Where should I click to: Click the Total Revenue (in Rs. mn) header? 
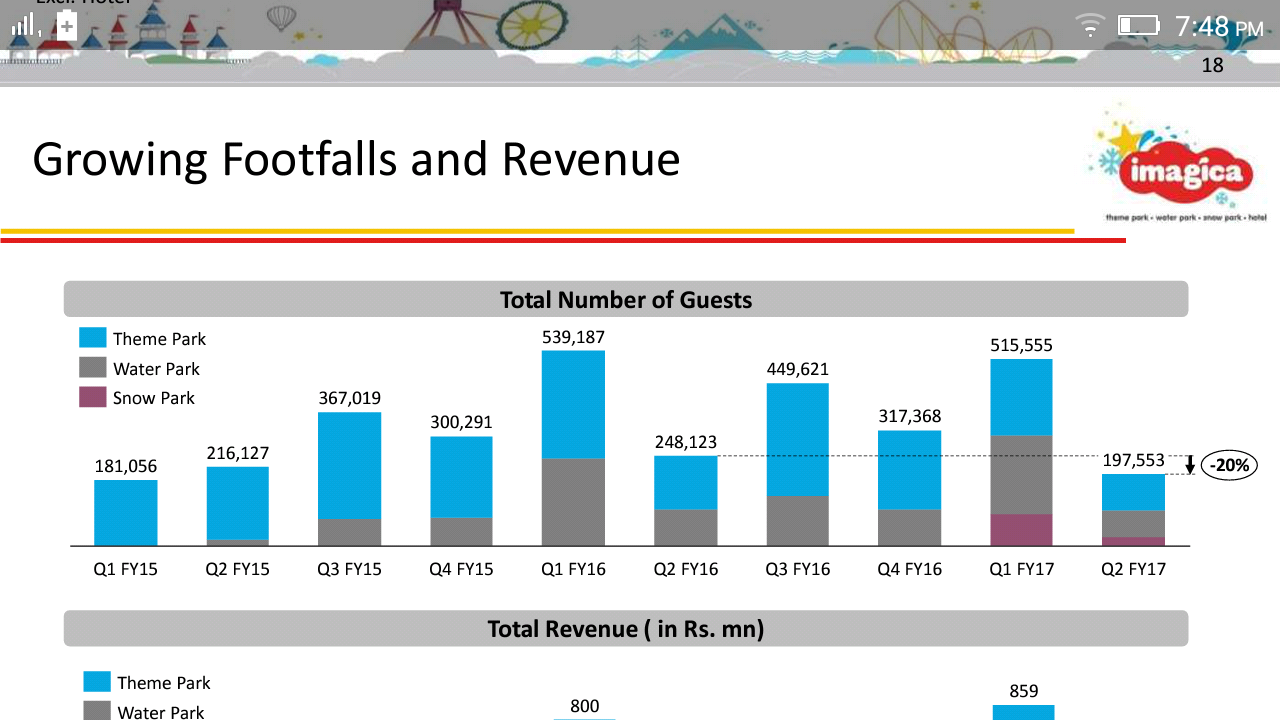click(x=626, y=628)
